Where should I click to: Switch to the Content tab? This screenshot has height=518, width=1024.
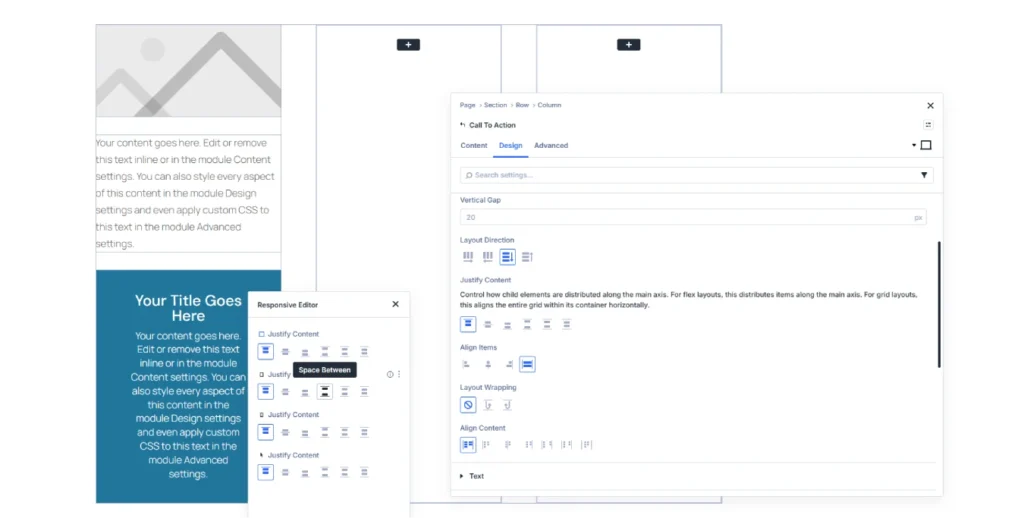pos(474,146)
